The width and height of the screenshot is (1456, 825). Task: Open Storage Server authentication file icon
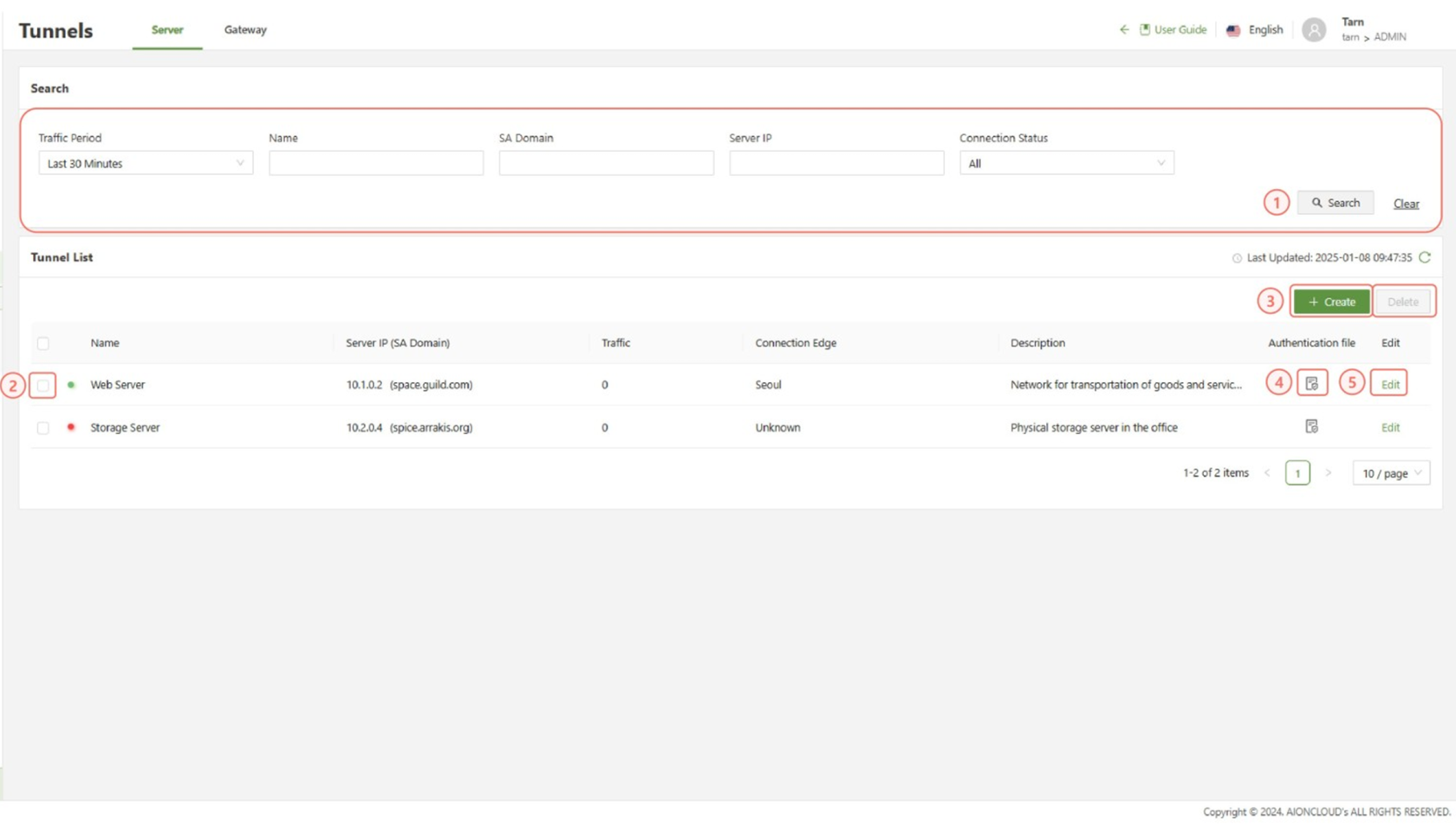[1311, 426]
